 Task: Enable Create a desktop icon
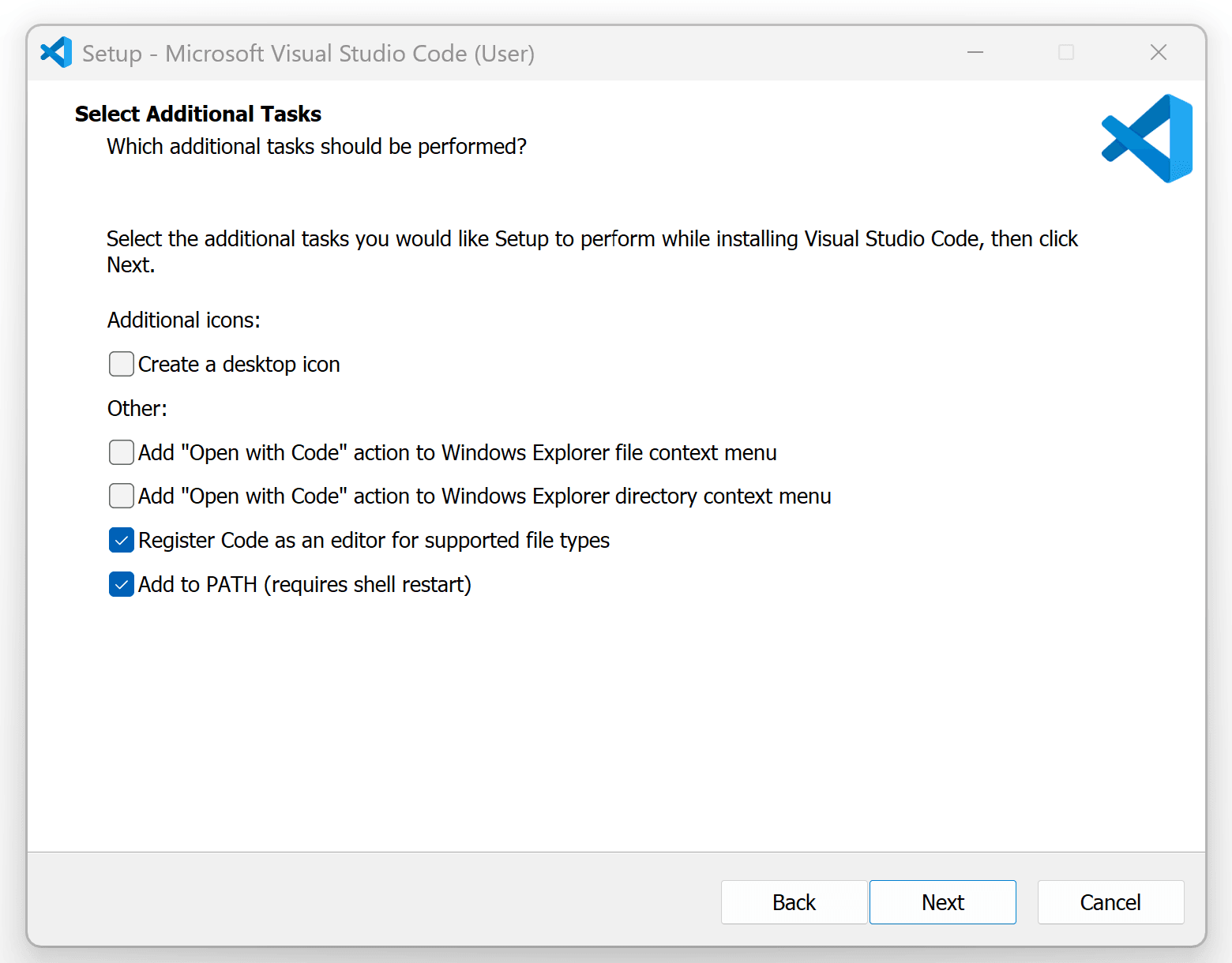(121, 364)
